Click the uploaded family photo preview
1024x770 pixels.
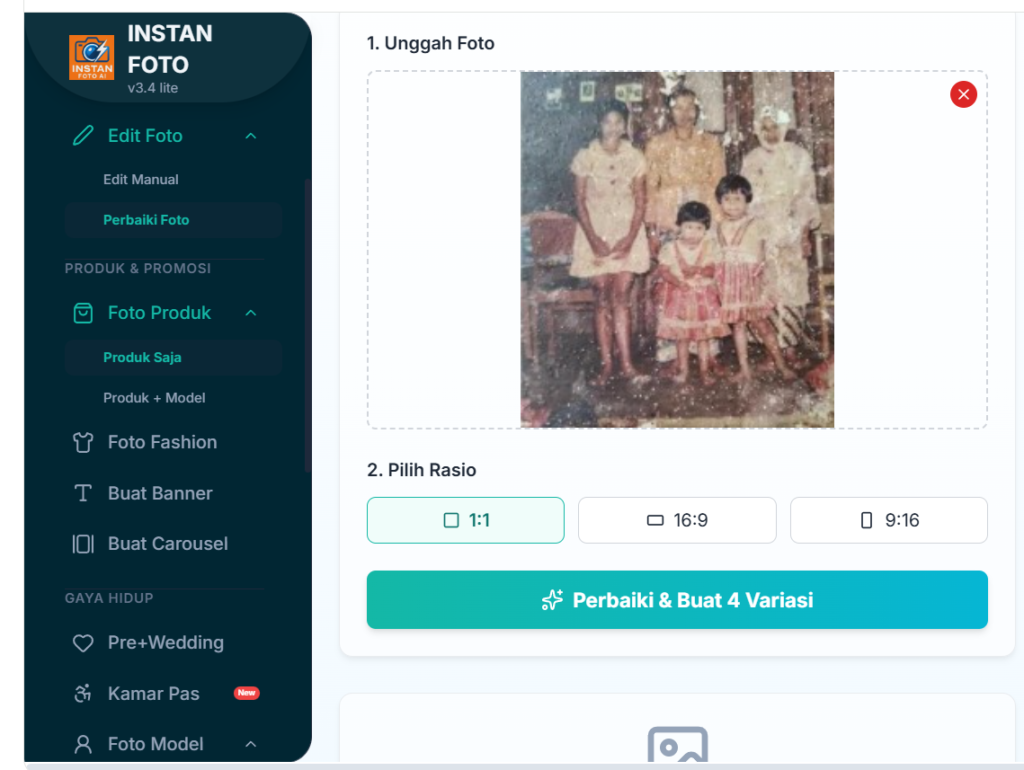677,250
